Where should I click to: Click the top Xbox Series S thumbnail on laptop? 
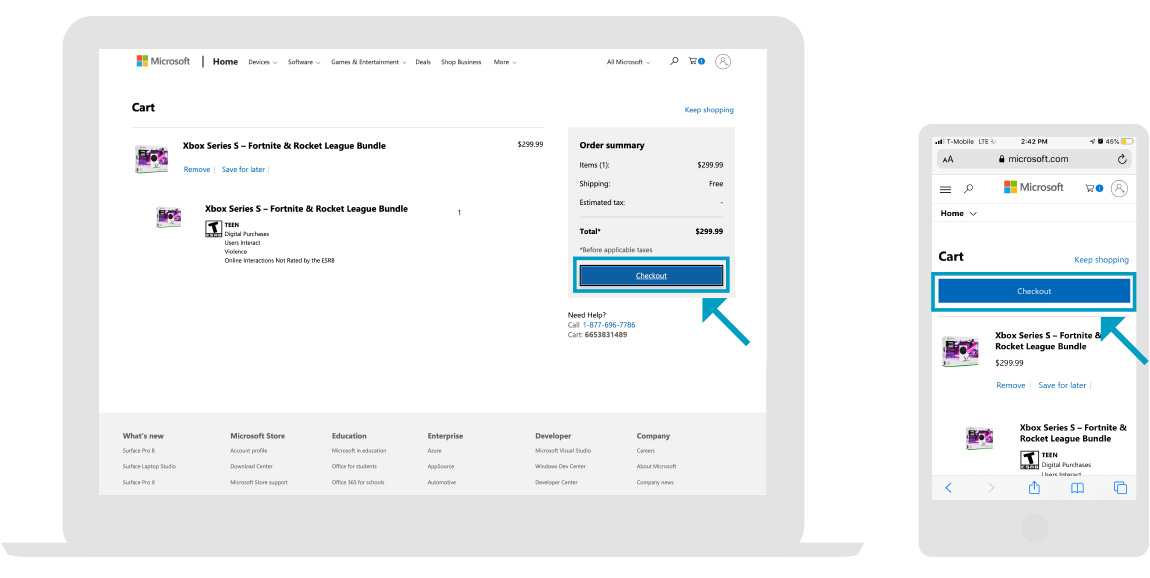151,158
